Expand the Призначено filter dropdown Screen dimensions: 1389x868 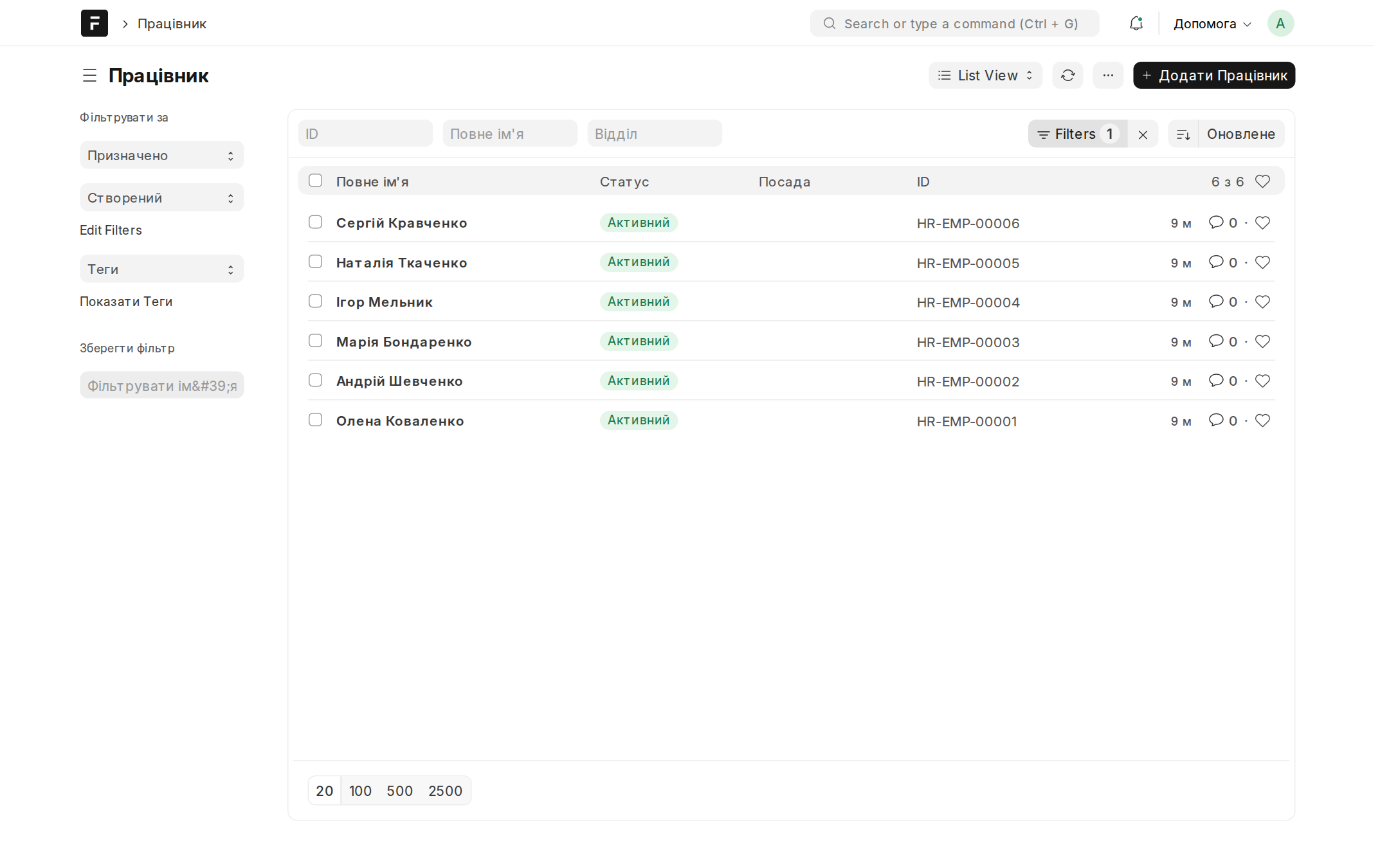coord(161,155)
